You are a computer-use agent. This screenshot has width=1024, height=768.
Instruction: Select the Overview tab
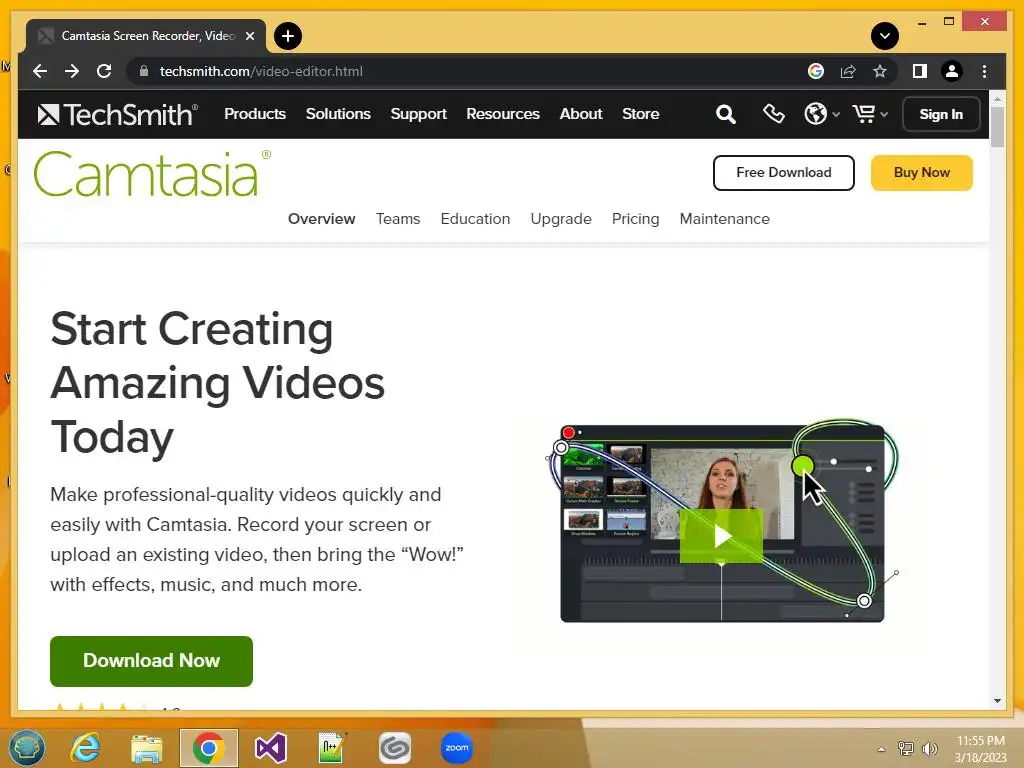[321, 219]
